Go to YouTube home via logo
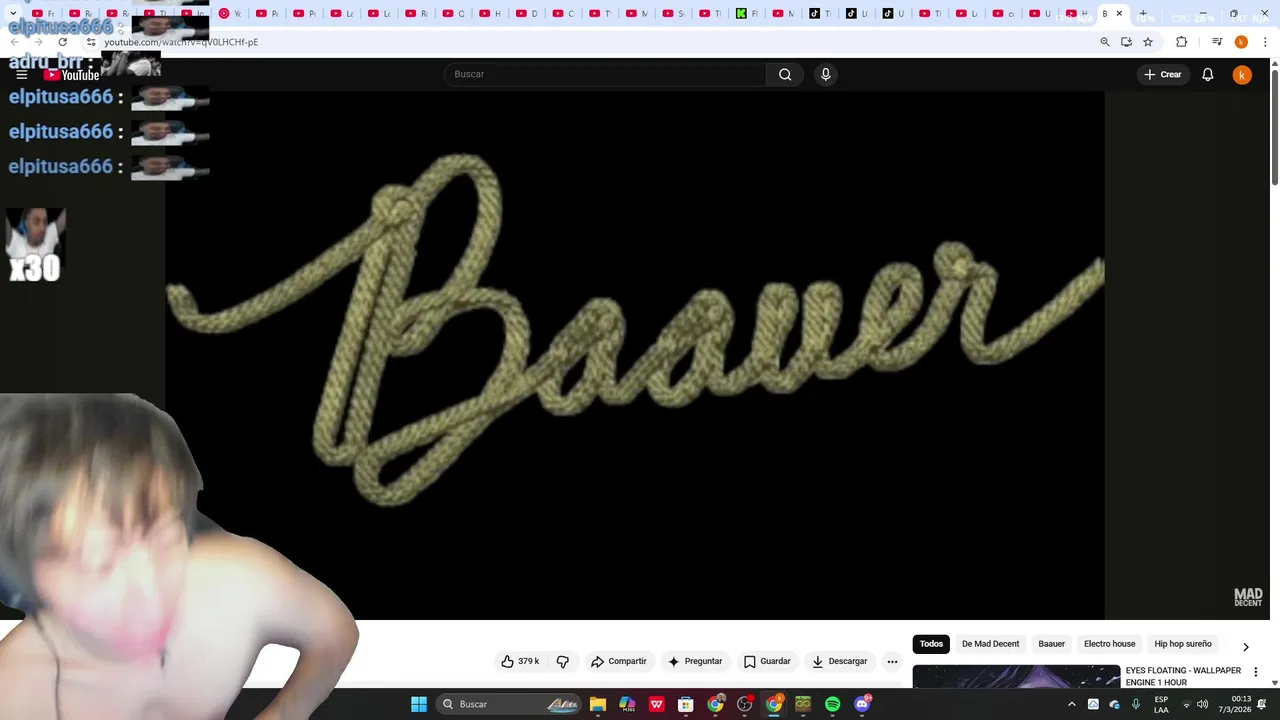 [71, 75]
